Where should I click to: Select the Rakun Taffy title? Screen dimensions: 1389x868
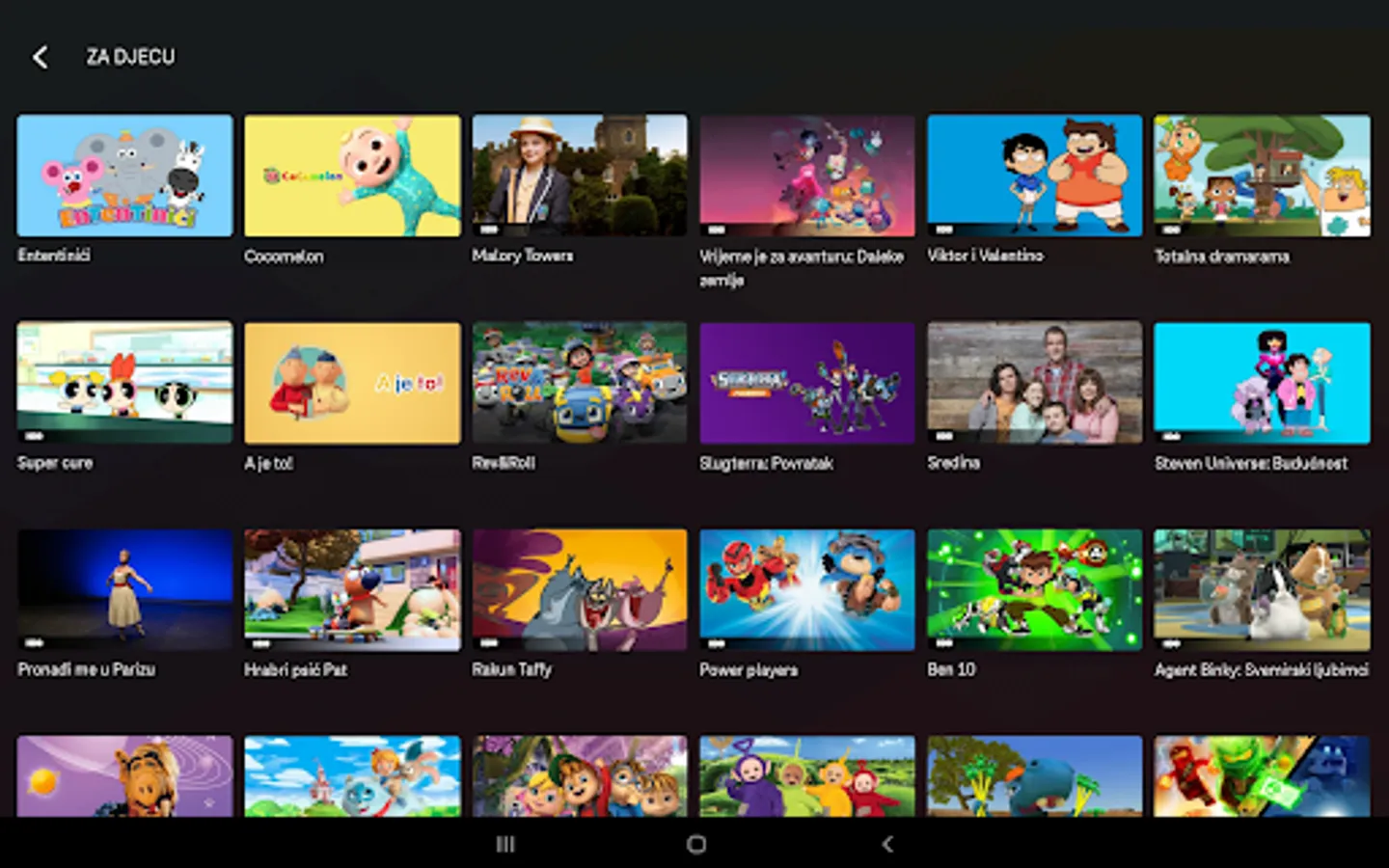(511, 669)
